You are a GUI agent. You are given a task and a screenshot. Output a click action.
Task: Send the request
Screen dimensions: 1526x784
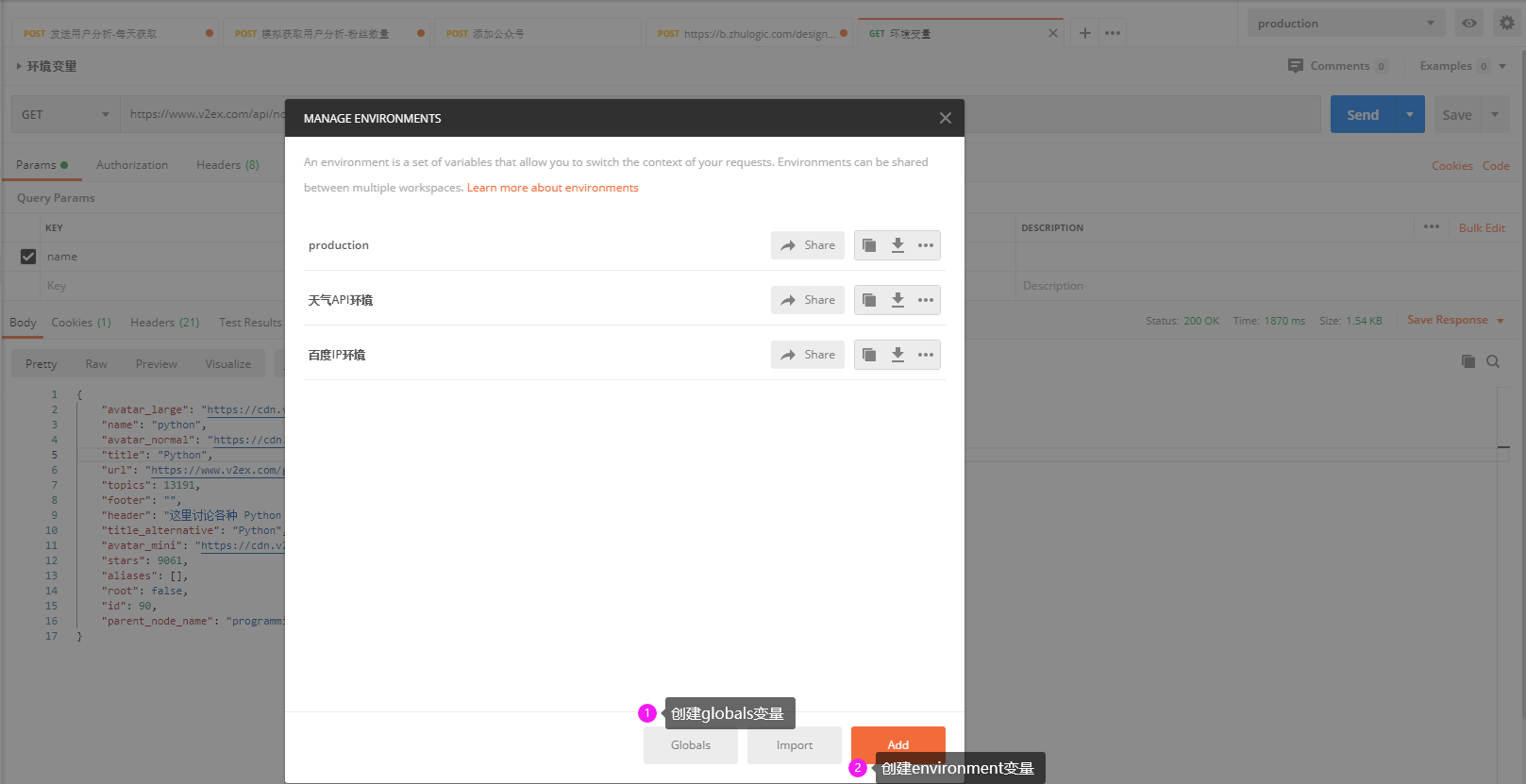click(x=1363, y=114)
